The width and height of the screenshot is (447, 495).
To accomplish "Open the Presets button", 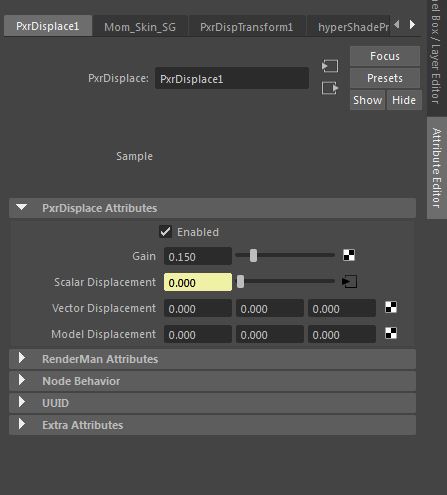I will (385, 78).
